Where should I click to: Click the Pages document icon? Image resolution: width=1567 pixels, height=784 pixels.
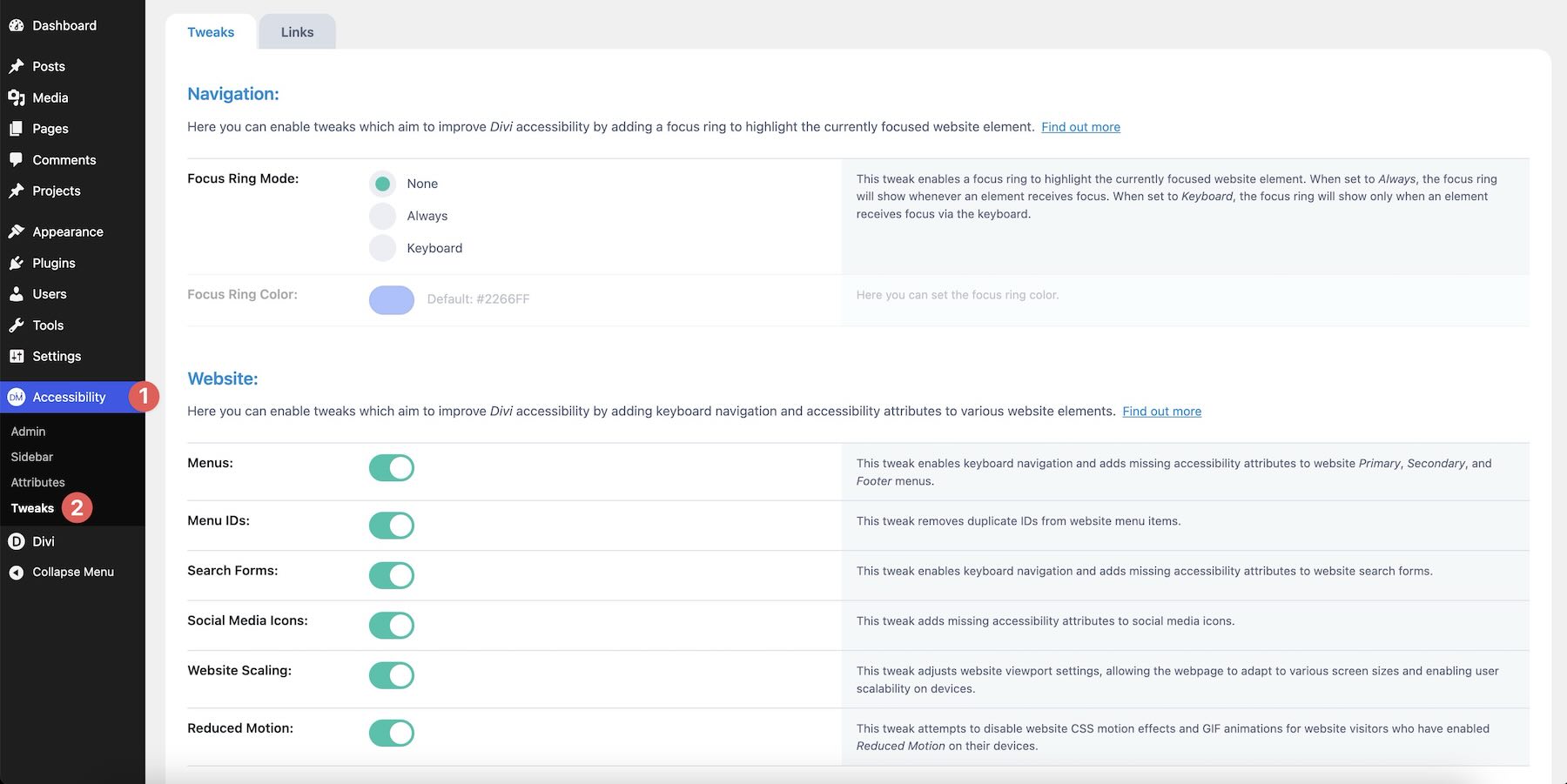coord(17,129)
